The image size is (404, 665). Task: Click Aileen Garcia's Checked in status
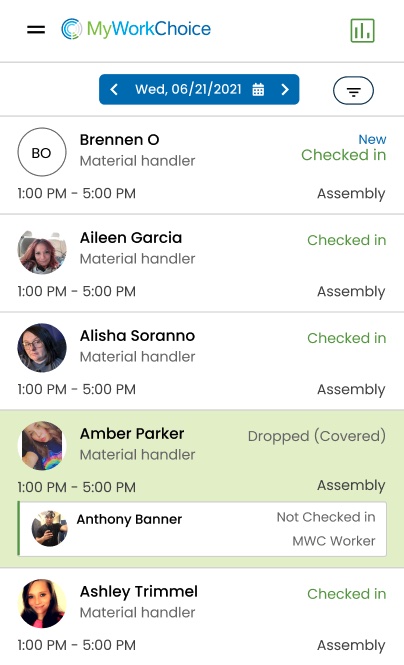(347, 240)
